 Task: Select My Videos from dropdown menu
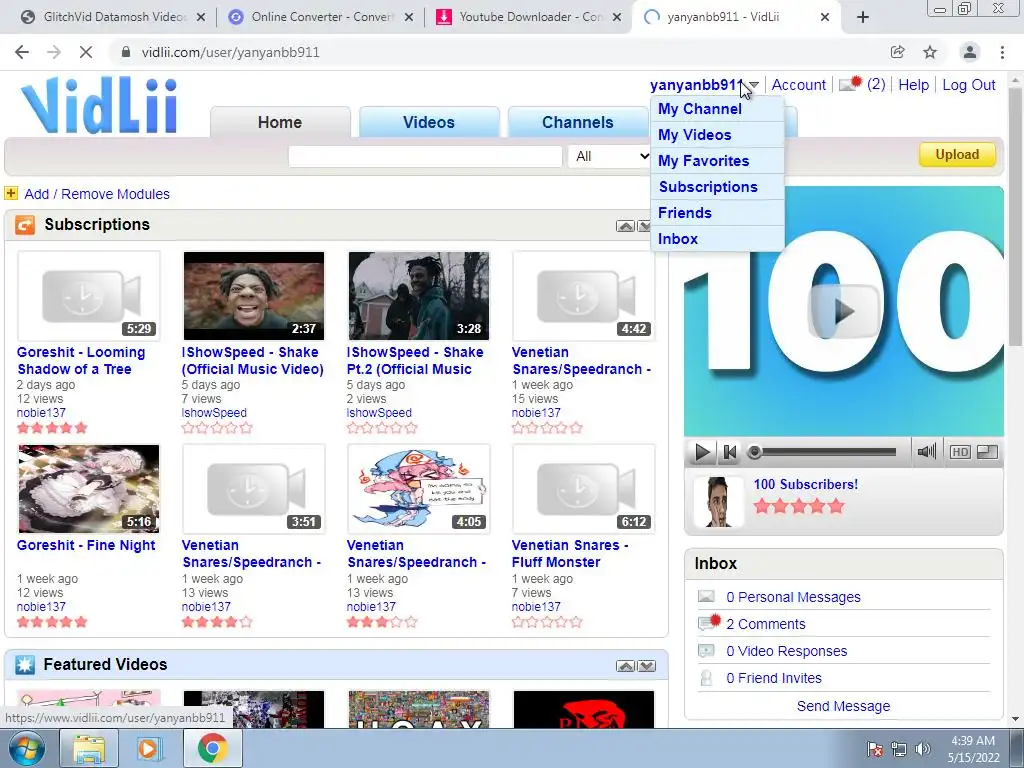pyautogui.click(x=717, y=135)
